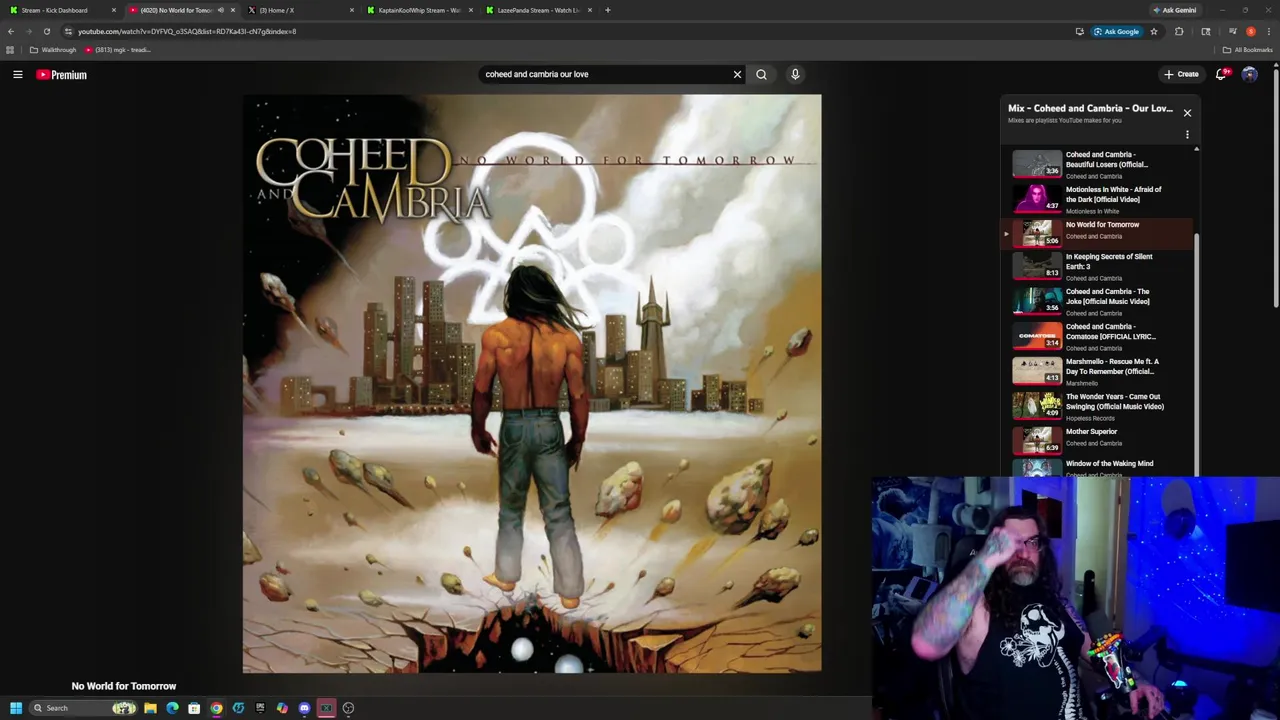The height and width of the screenshot is (720, 1280).
Task: Mute tab via speaker icon
Action: tap(220, 10)
